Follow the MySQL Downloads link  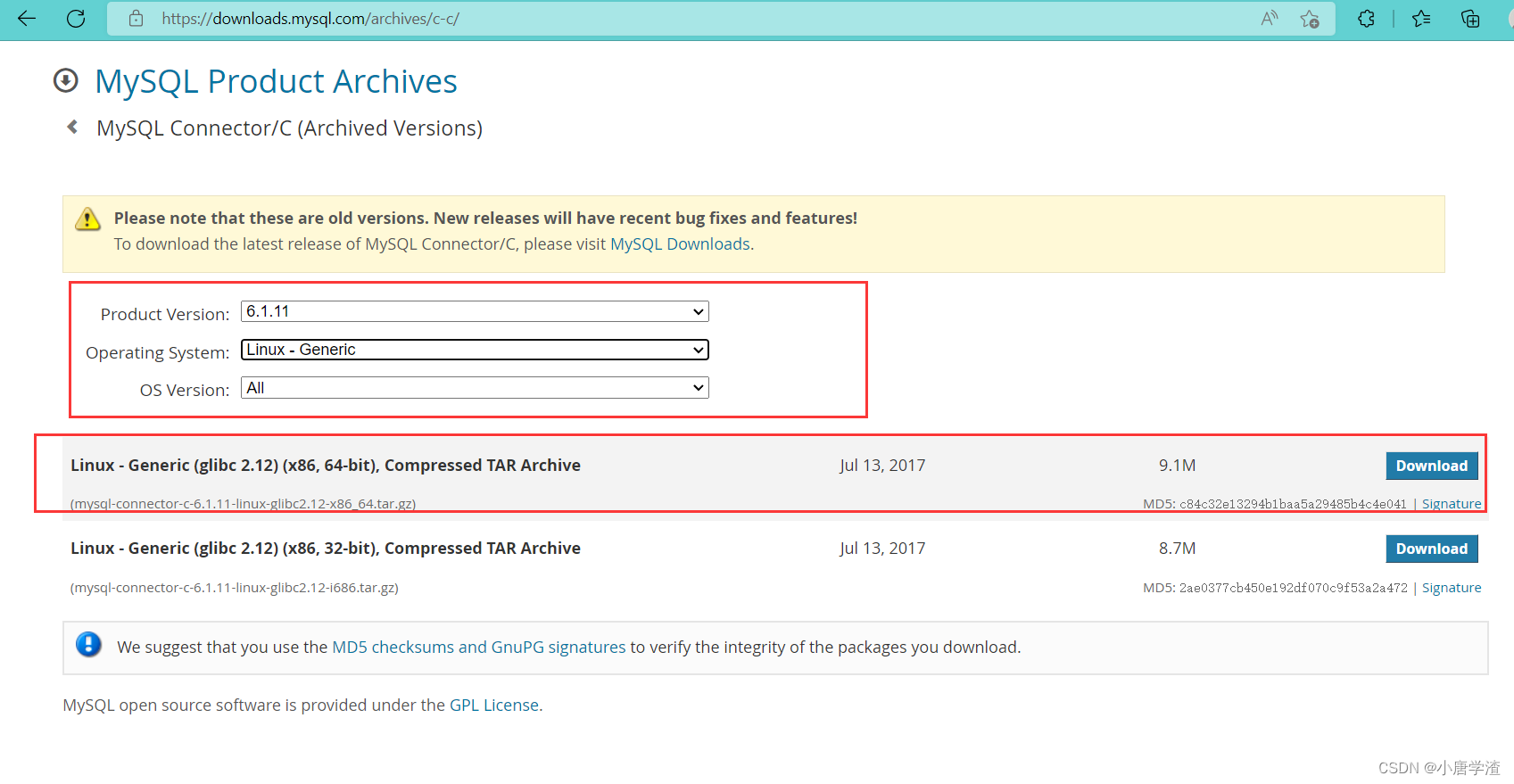coord(680,244)
